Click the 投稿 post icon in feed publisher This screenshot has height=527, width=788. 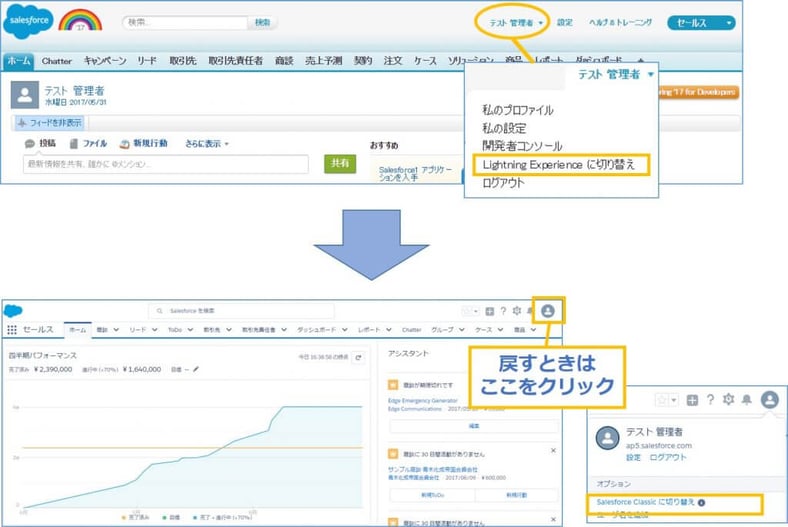click(30, 144)
